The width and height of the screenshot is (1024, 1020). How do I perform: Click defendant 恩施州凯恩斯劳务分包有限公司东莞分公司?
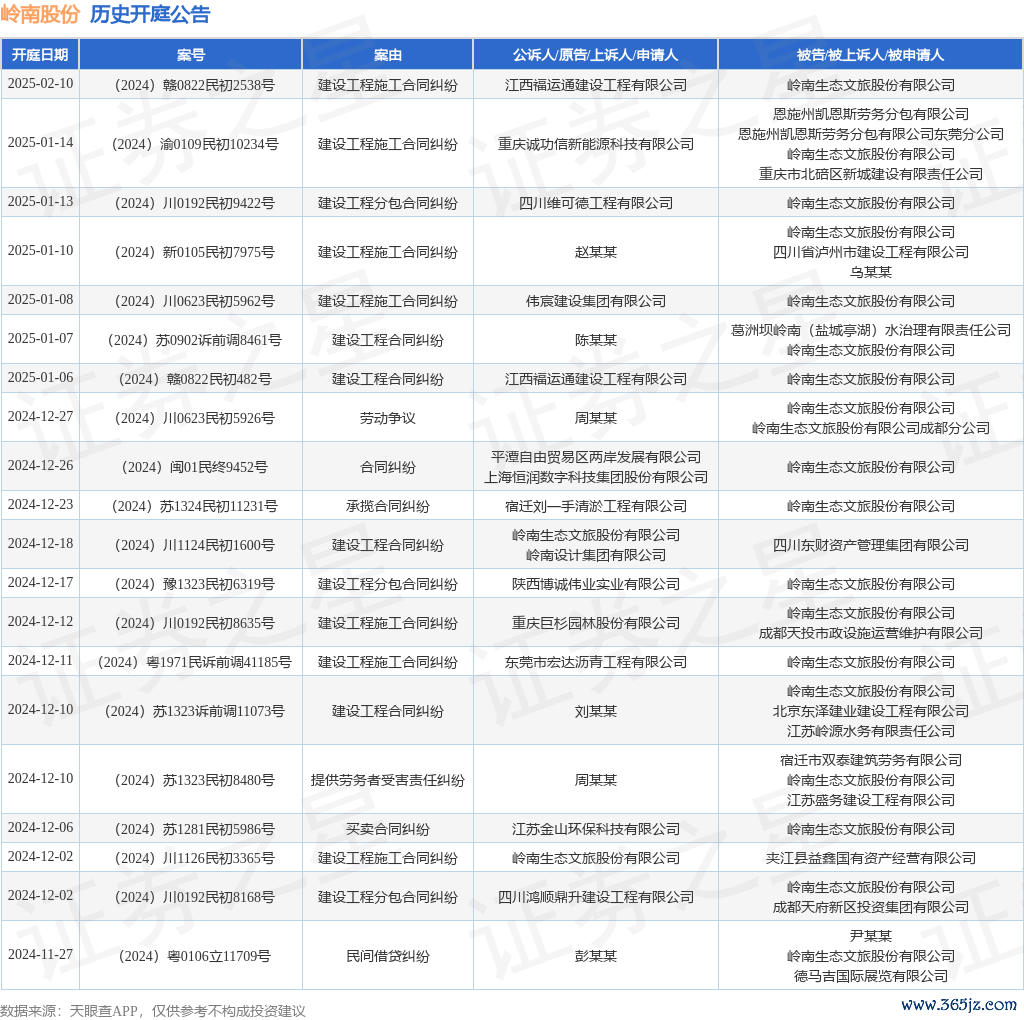point(871,134)
